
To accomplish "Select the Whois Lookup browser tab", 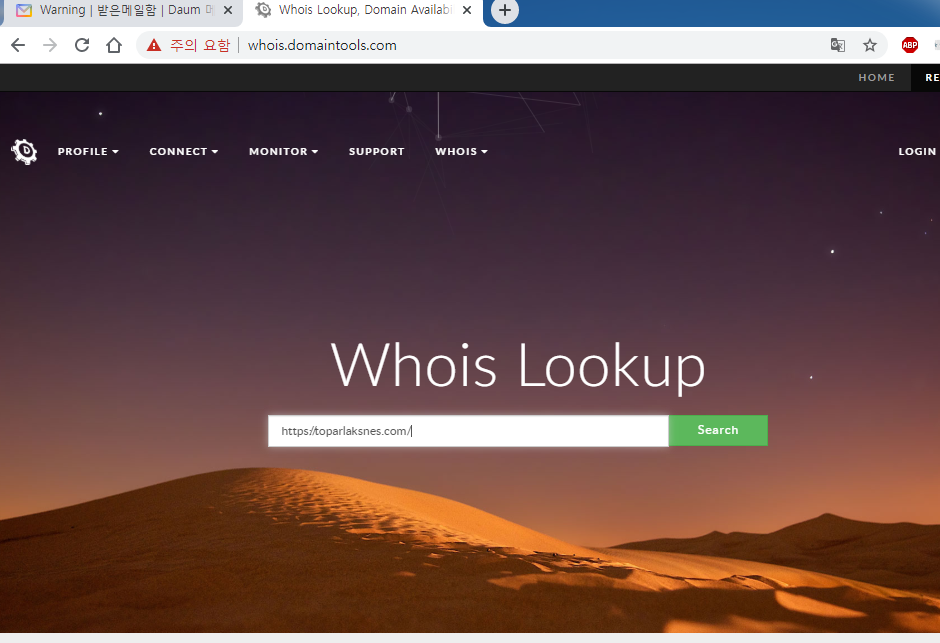I will tap(363, 11).
